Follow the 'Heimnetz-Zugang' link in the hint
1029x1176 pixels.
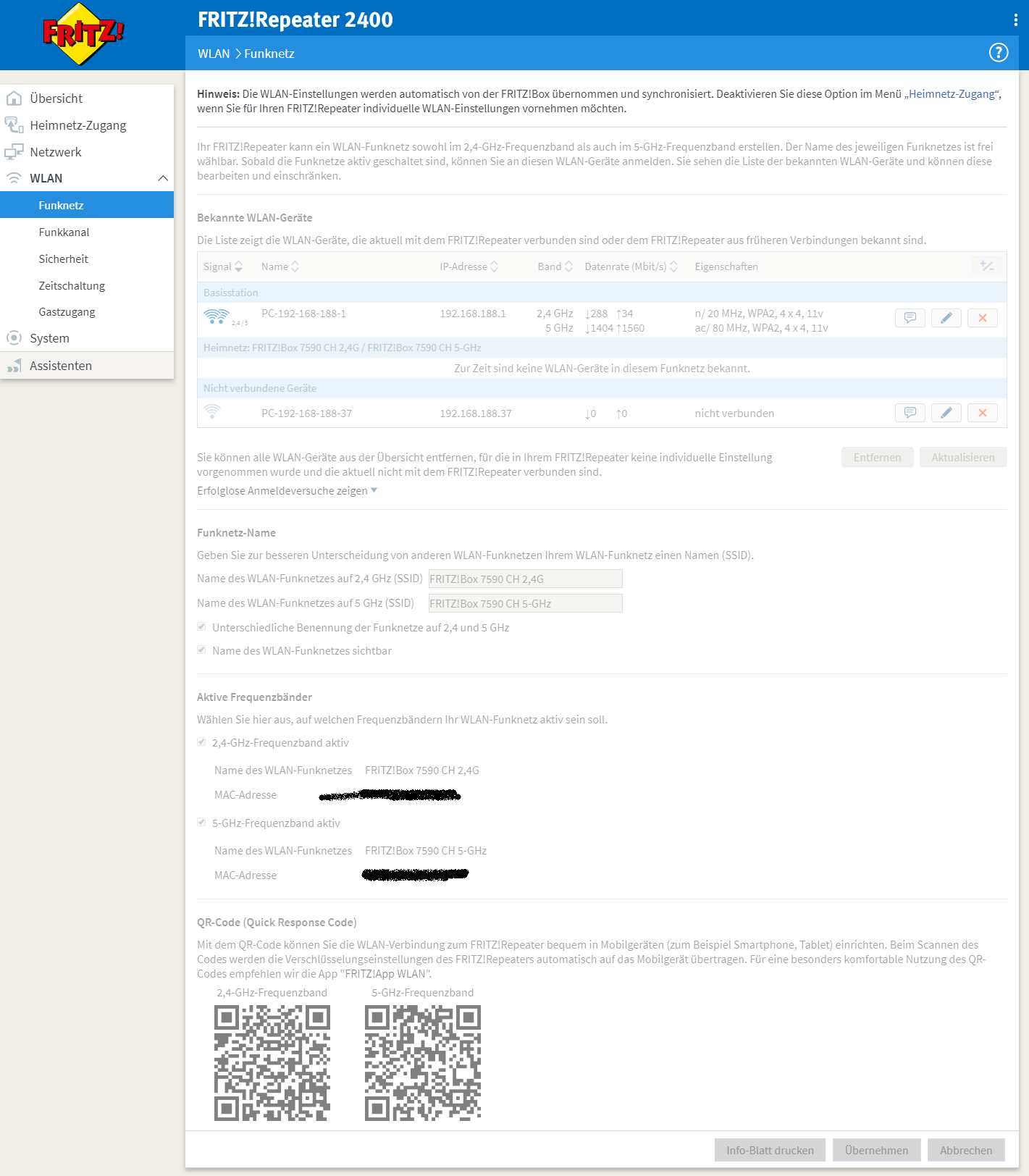(952, 93)
